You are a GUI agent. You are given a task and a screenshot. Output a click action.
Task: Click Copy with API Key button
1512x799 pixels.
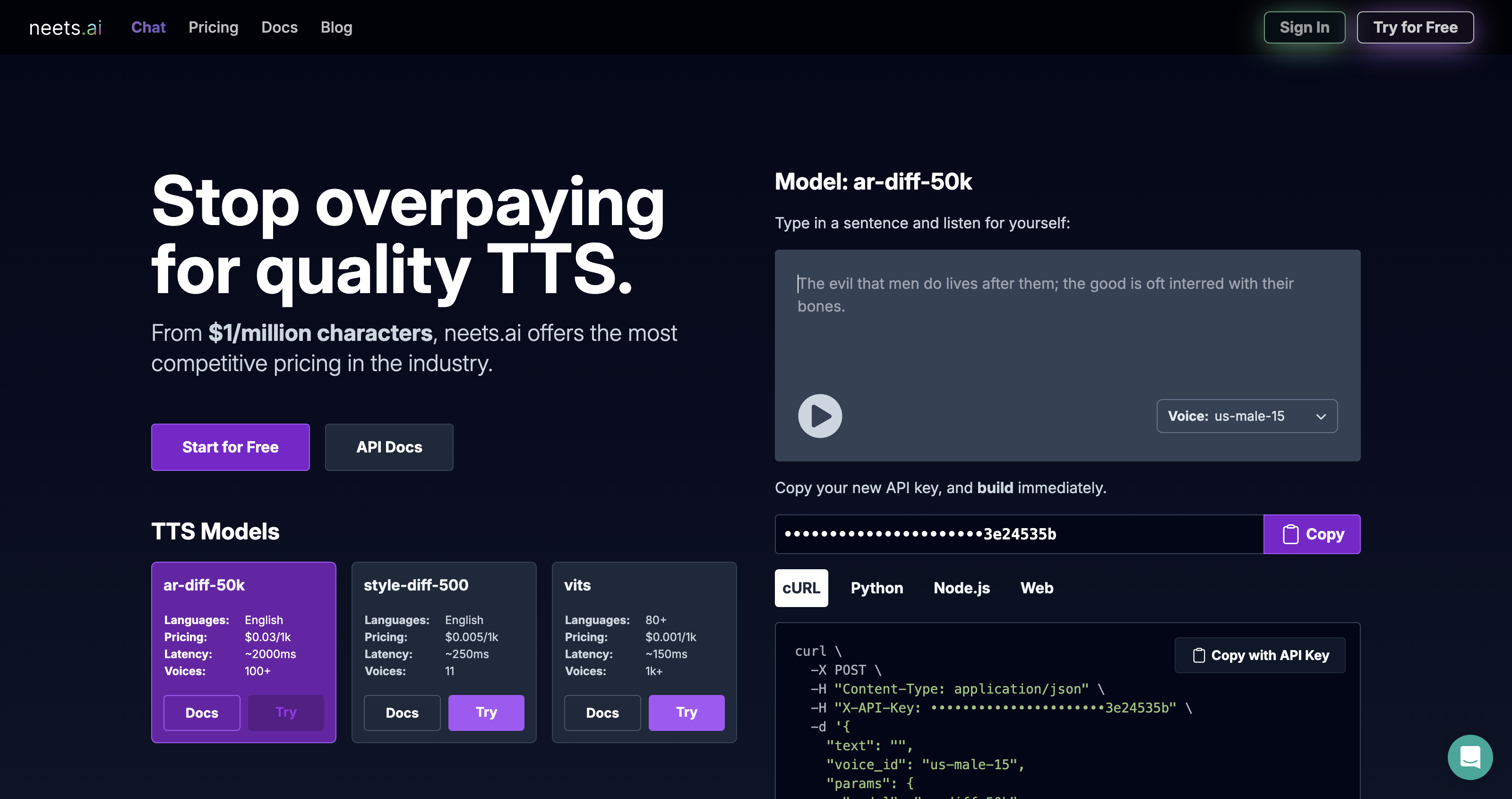click(x=1260, y=655)
